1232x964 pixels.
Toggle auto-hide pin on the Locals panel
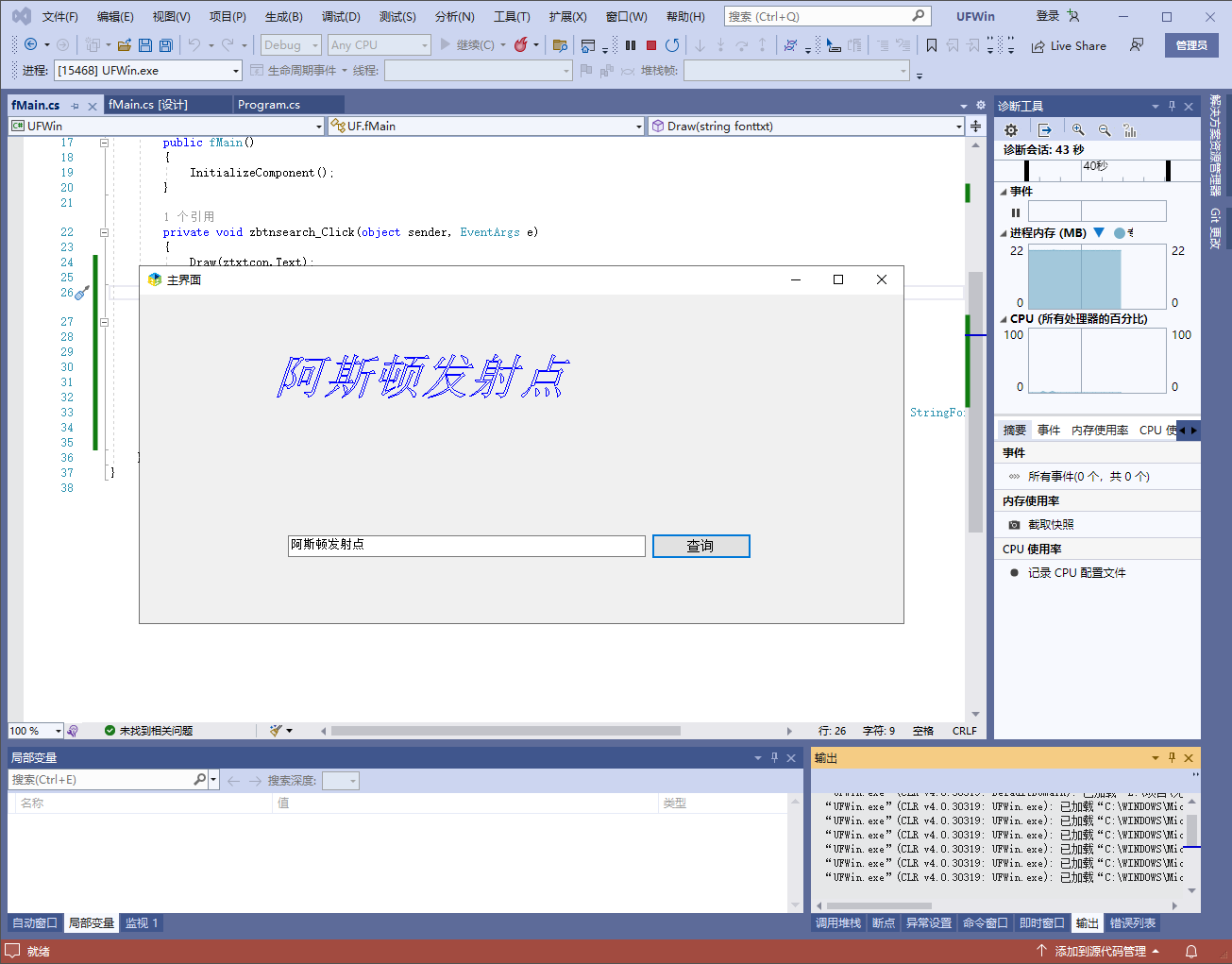click(x=774, y=757)
